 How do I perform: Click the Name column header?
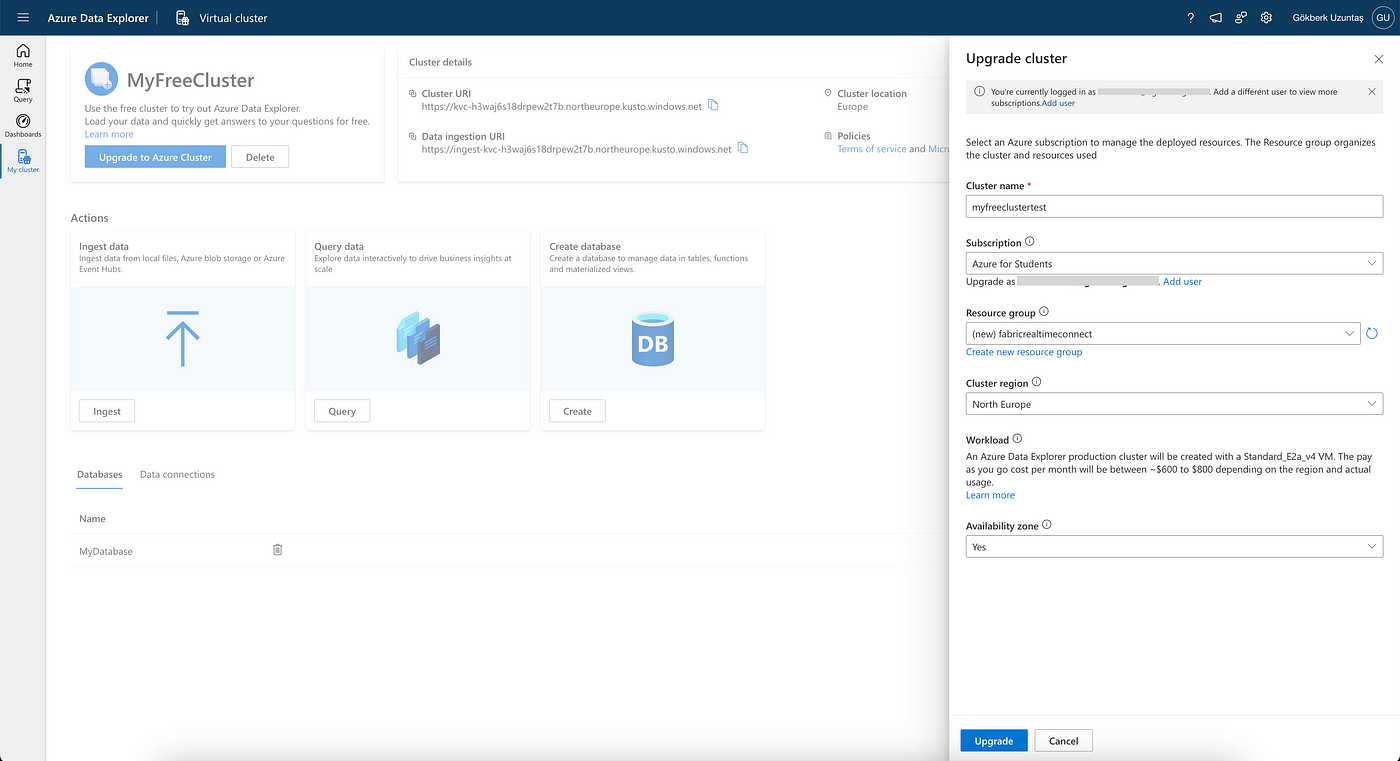92,519
